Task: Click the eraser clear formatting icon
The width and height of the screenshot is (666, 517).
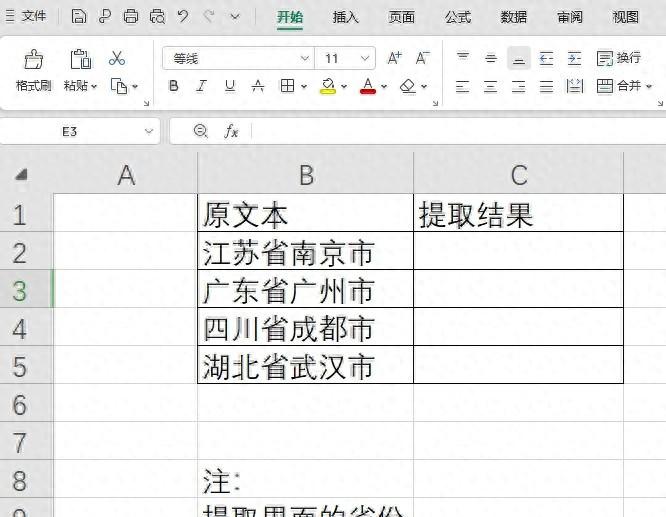Action: coord(408,86)
